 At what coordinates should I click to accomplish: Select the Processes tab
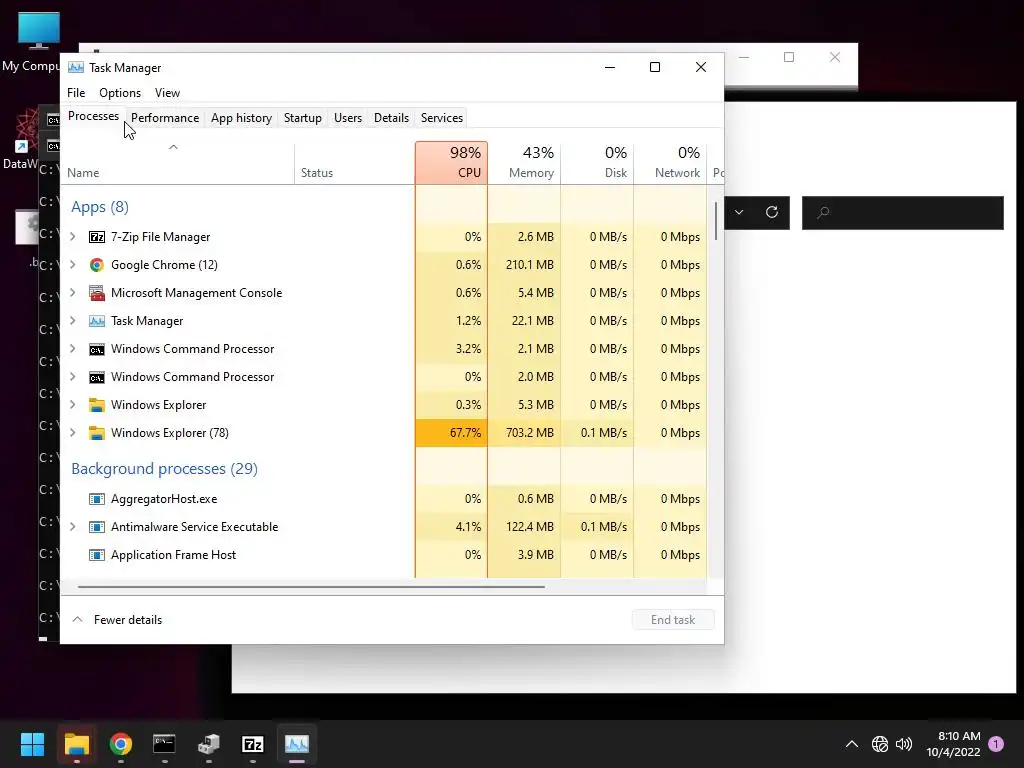pos(93,116)
